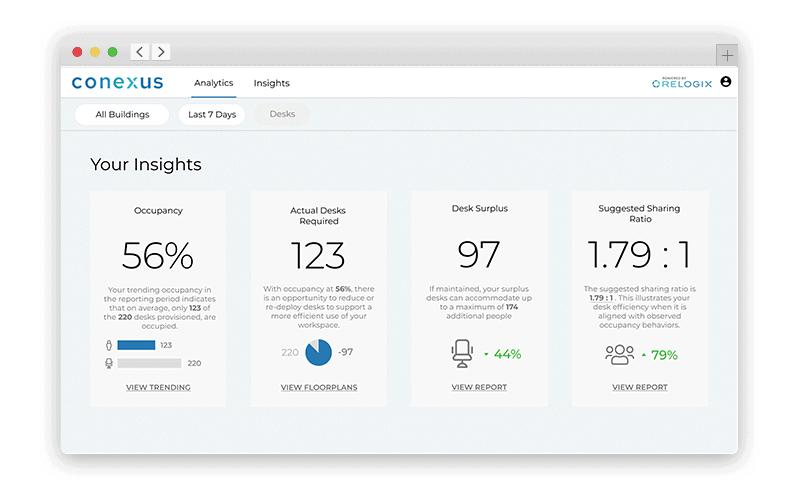Click the green down arrow beside 44%
The height and width of the screenshot is (500, 800).
click(486, 354)
